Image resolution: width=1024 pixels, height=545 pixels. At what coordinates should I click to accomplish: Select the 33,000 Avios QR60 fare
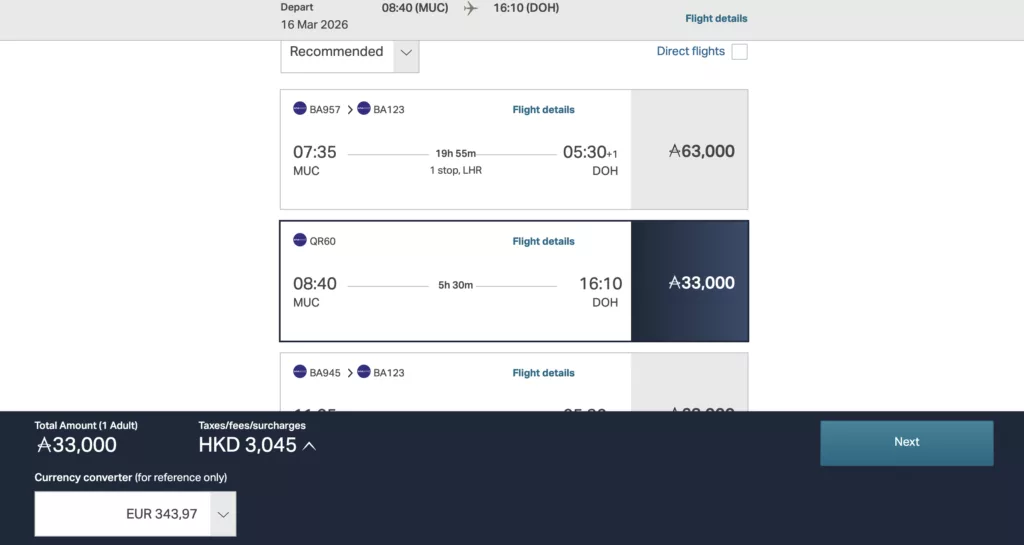[x=689, y=282]
